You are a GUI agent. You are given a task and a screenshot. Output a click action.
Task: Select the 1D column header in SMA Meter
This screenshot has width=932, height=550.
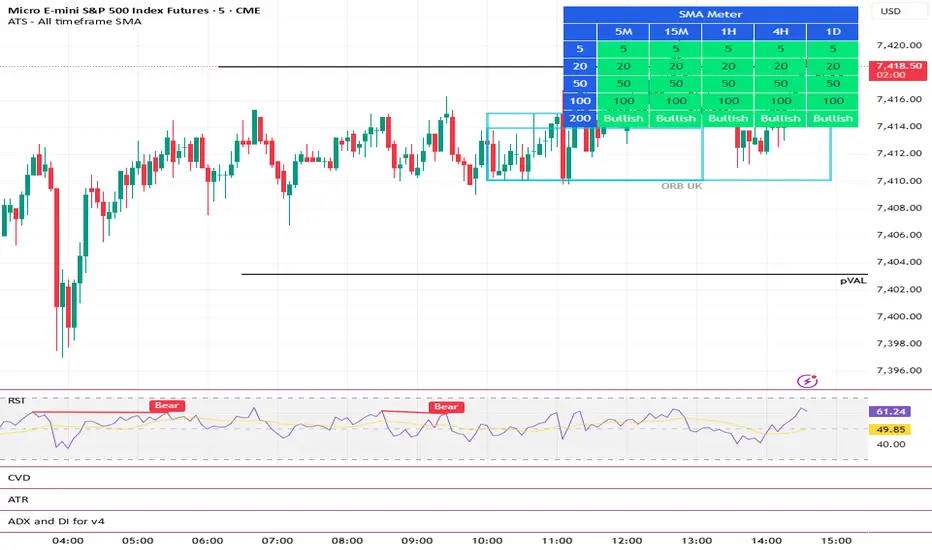(x=833, y=32)
